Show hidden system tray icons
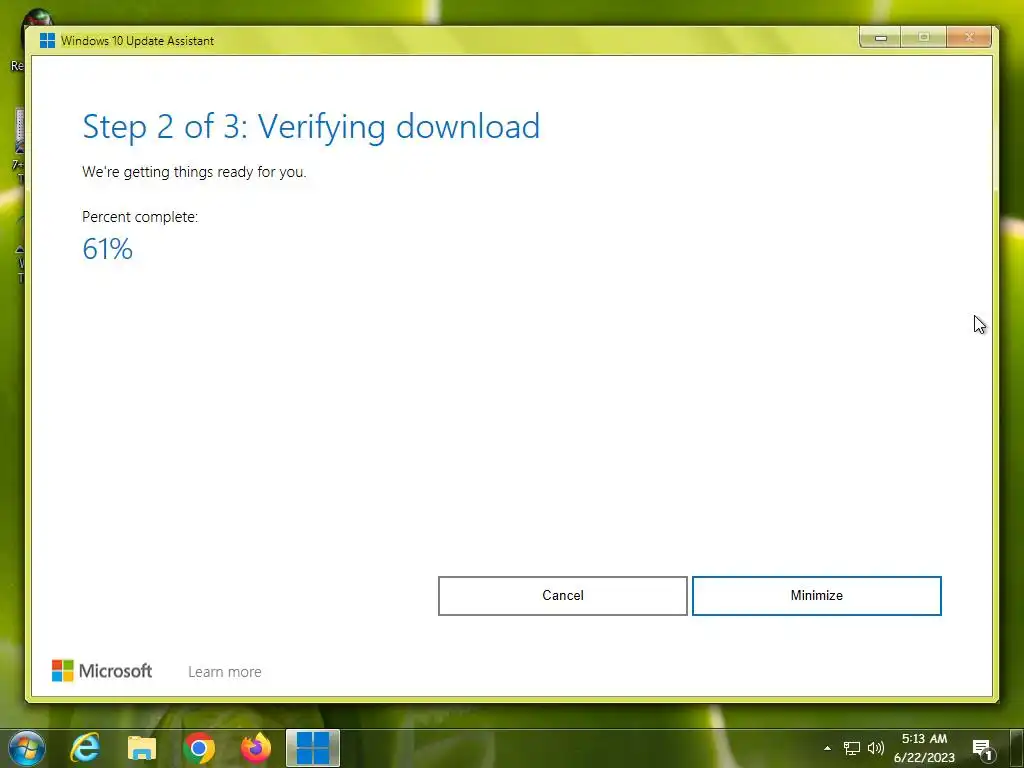Screen dimensions: 1024x768 (827, 748)
